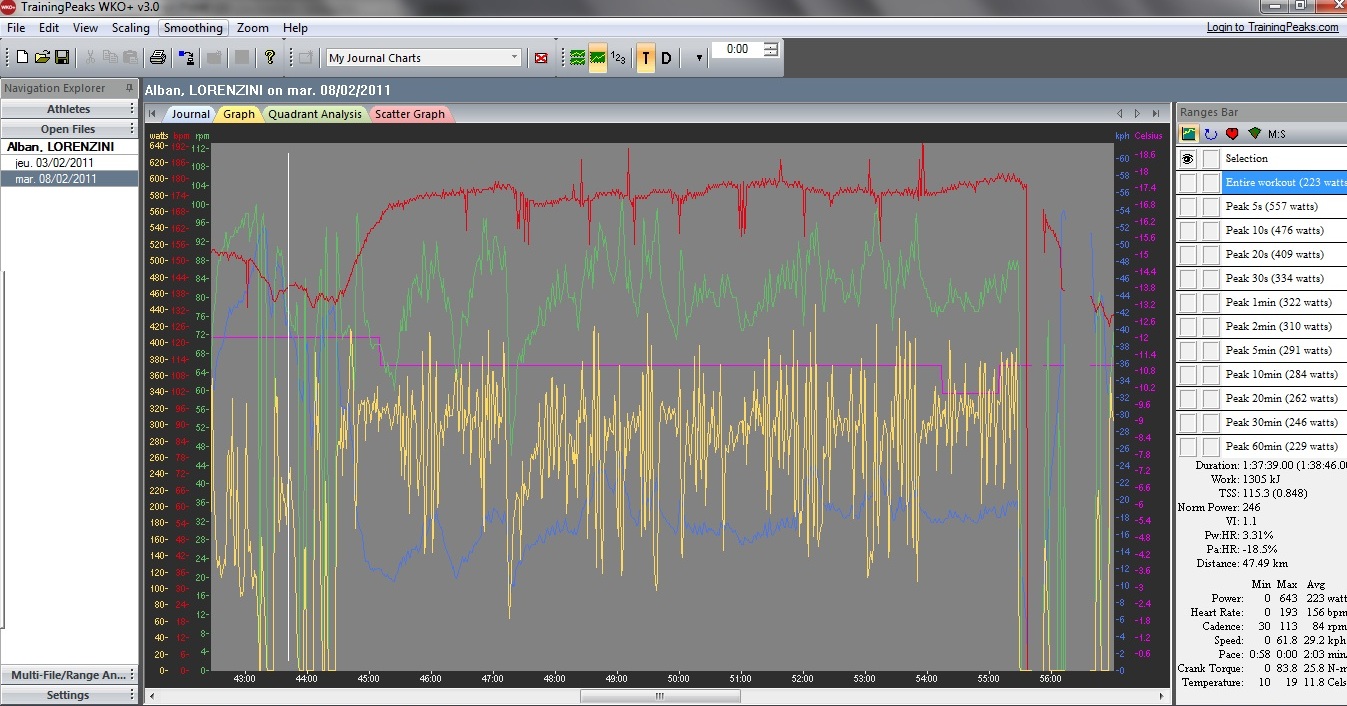Switch to the Scatter Graph tab
1347x706 pixels.
tap(410, 114)
